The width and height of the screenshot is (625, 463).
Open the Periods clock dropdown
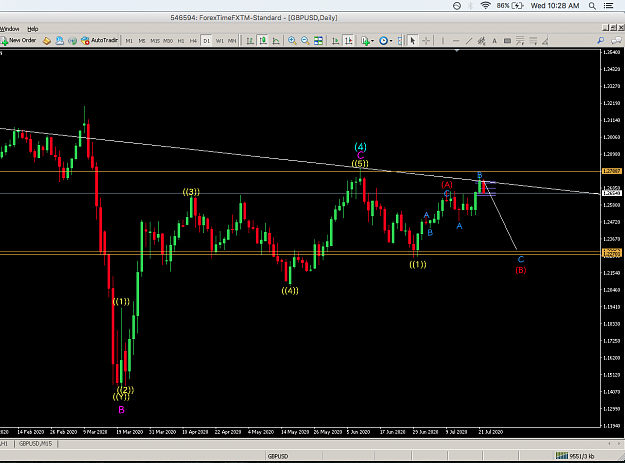click(385, 41)
